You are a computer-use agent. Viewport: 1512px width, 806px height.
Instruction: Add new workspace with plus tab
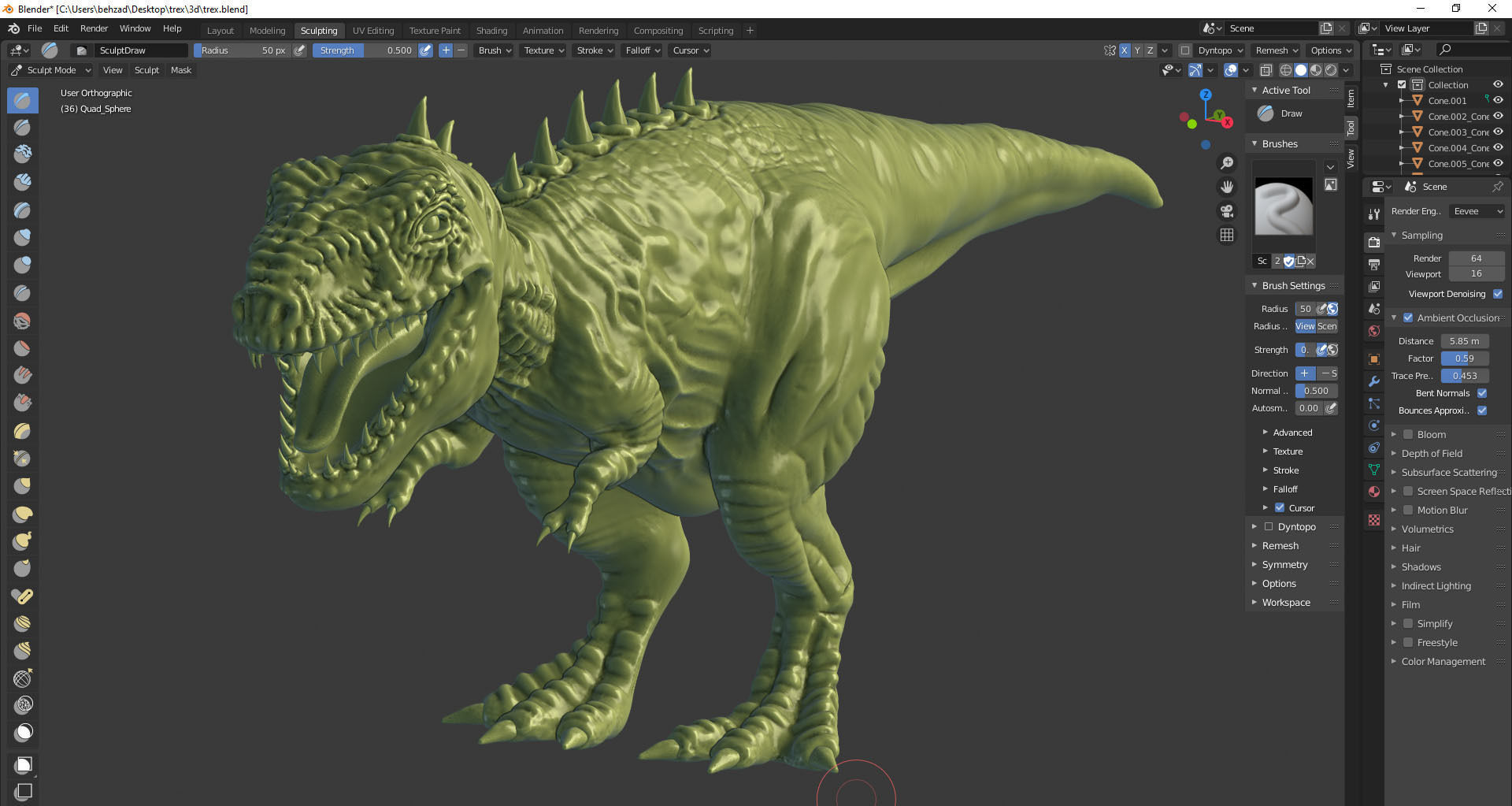(x=750, y=31)
